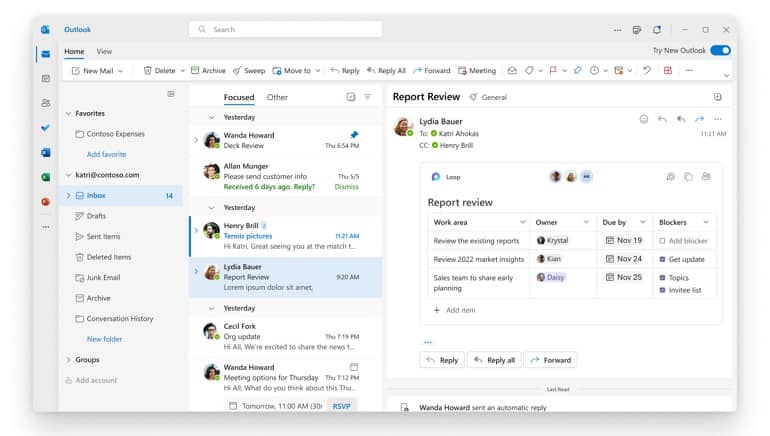Open the Calendar icon in left rail
Image resolution: width=770 pixels, height=436 pixels.
(46, 79)
